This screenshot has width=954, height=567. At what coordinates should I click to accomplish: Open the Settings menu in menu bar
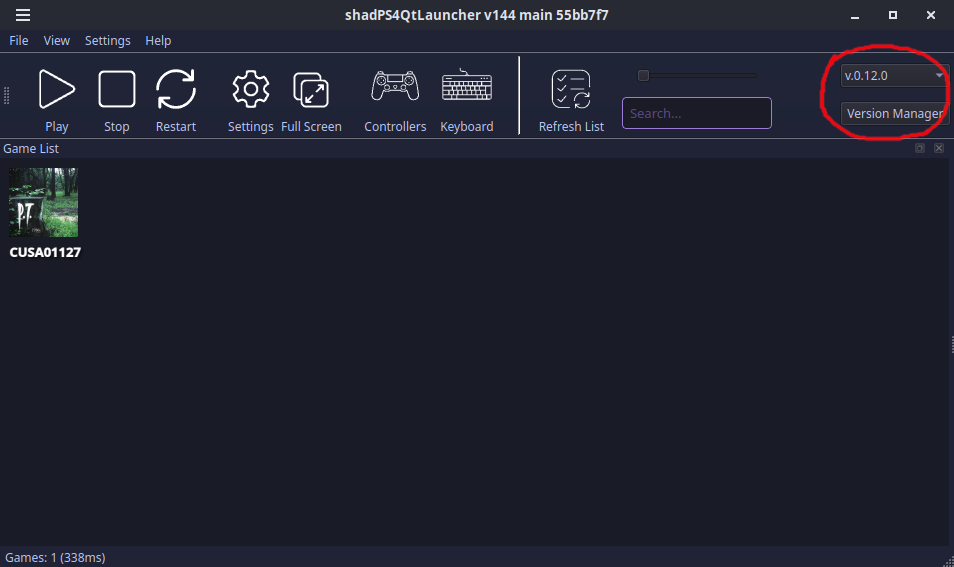point(108,41)
